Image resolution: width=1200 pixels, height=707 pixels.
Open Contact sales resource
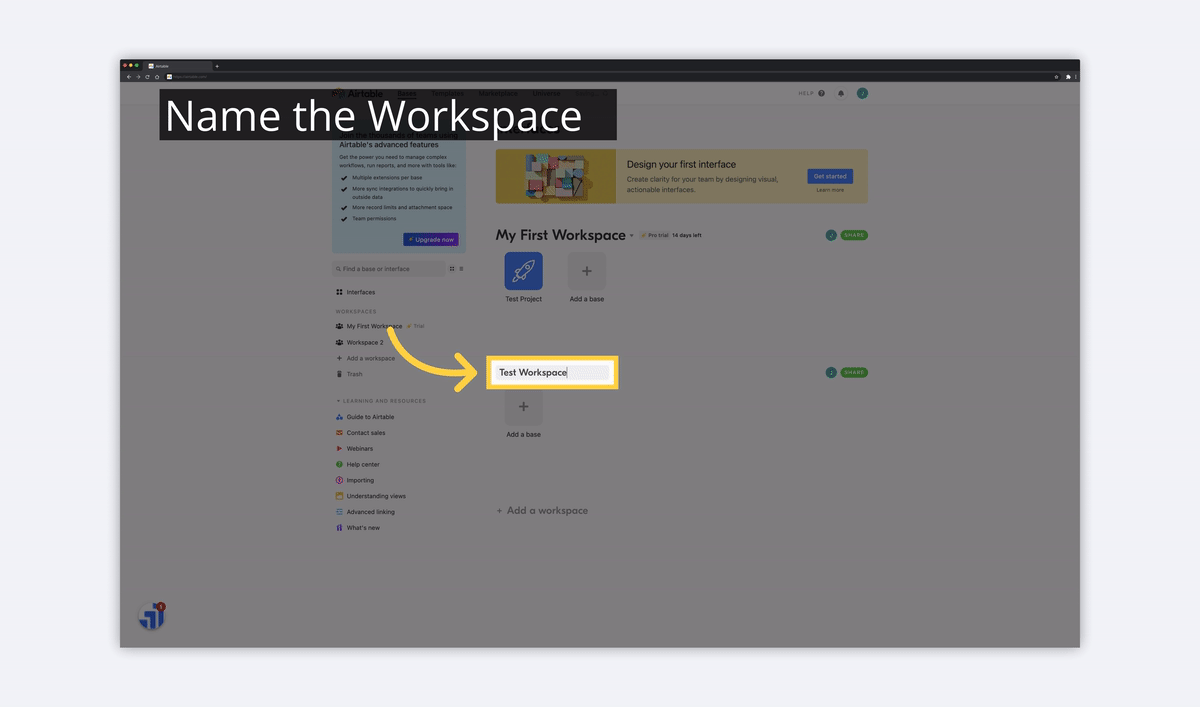point(360,433)
